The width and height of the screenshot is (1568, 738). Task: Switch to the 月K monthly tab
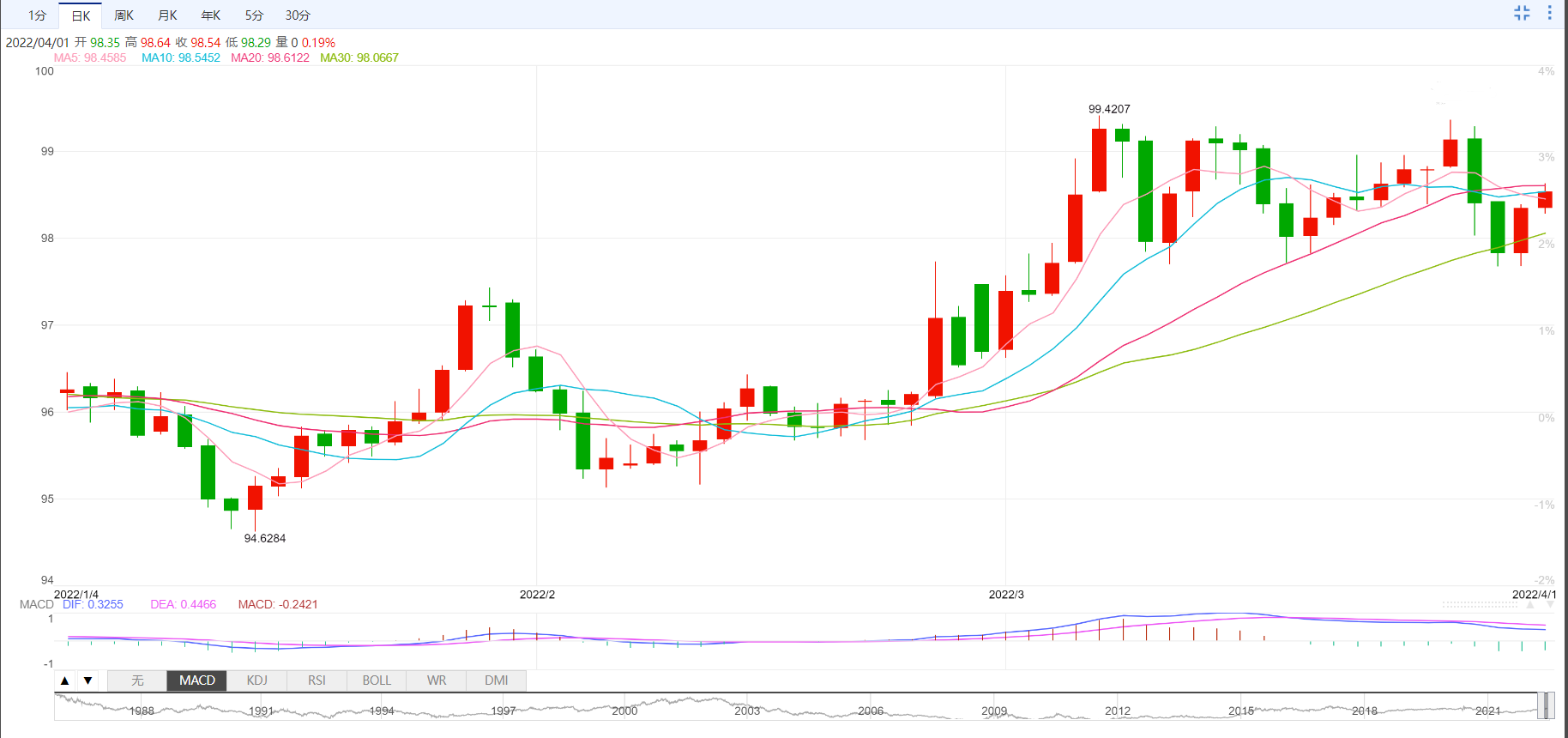[x=167, y=15]
